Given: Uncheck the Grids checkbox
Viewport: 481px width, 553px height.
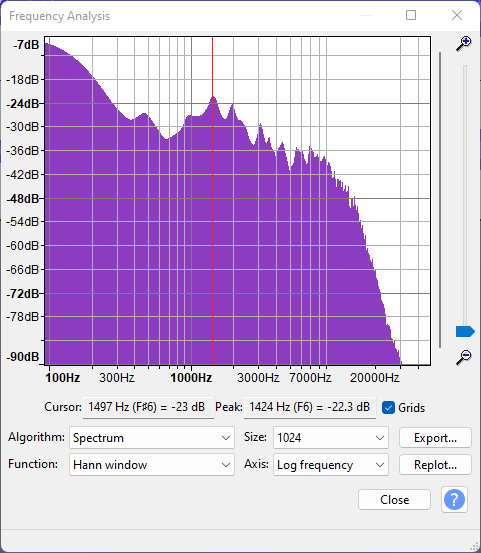Looking at the screenshot, I should coord(388,408).
